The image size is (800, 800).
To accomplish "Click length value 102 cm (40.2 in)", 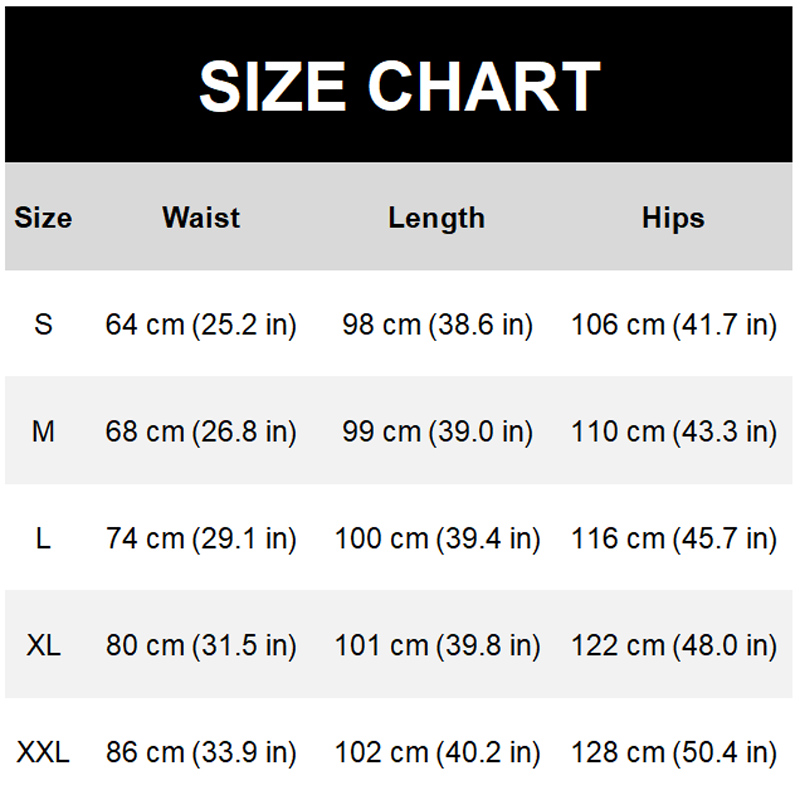I will tap(437, 753).
